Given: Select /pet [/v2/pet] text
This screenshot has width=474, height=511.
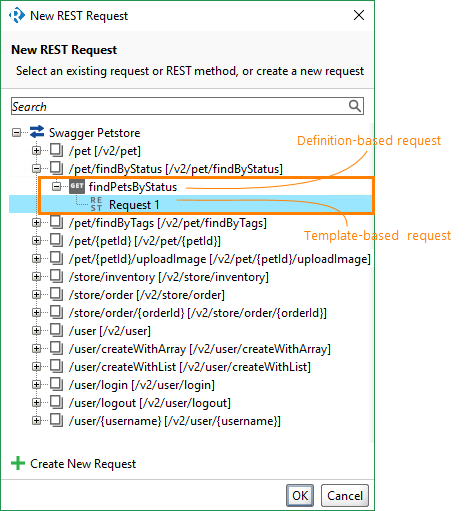Looking at the screenshot, I should (105, 151).
